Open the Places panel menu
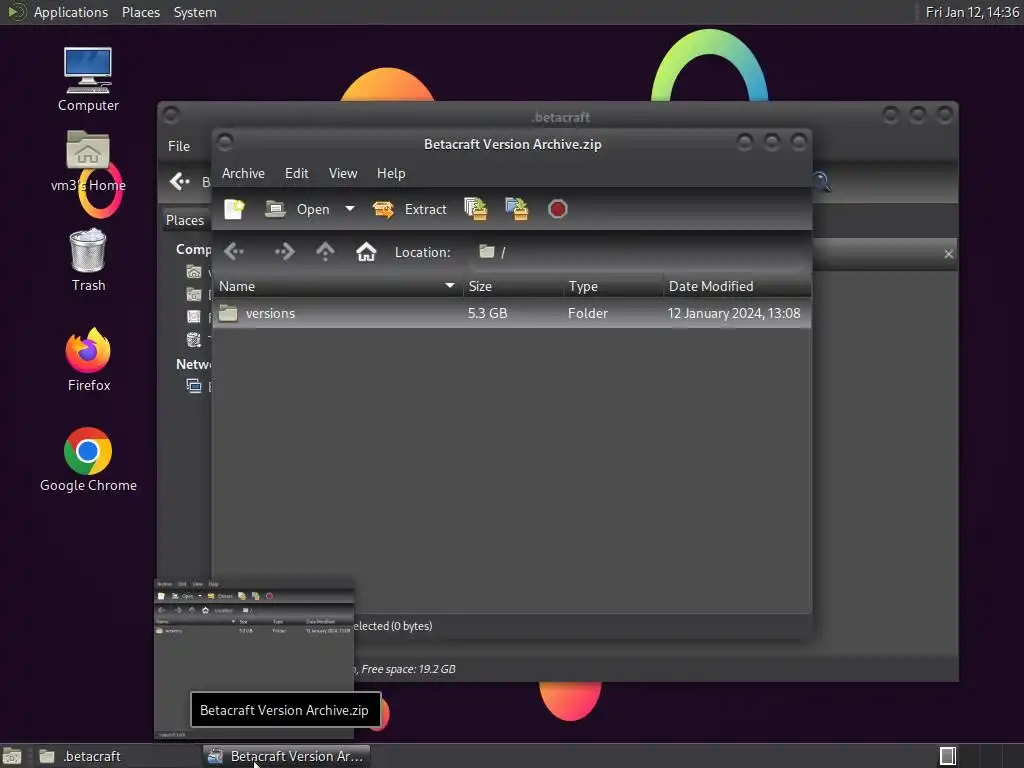This screenshot has width=1024, height=768. (141, 12)
